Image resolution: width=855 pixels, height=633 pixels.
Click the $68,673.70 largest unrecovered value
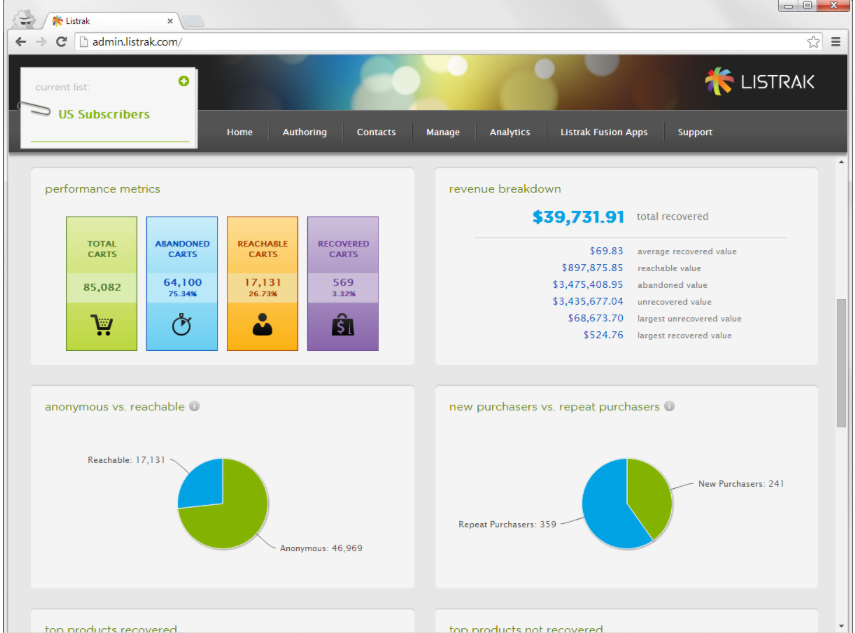(x=595, y=318)
